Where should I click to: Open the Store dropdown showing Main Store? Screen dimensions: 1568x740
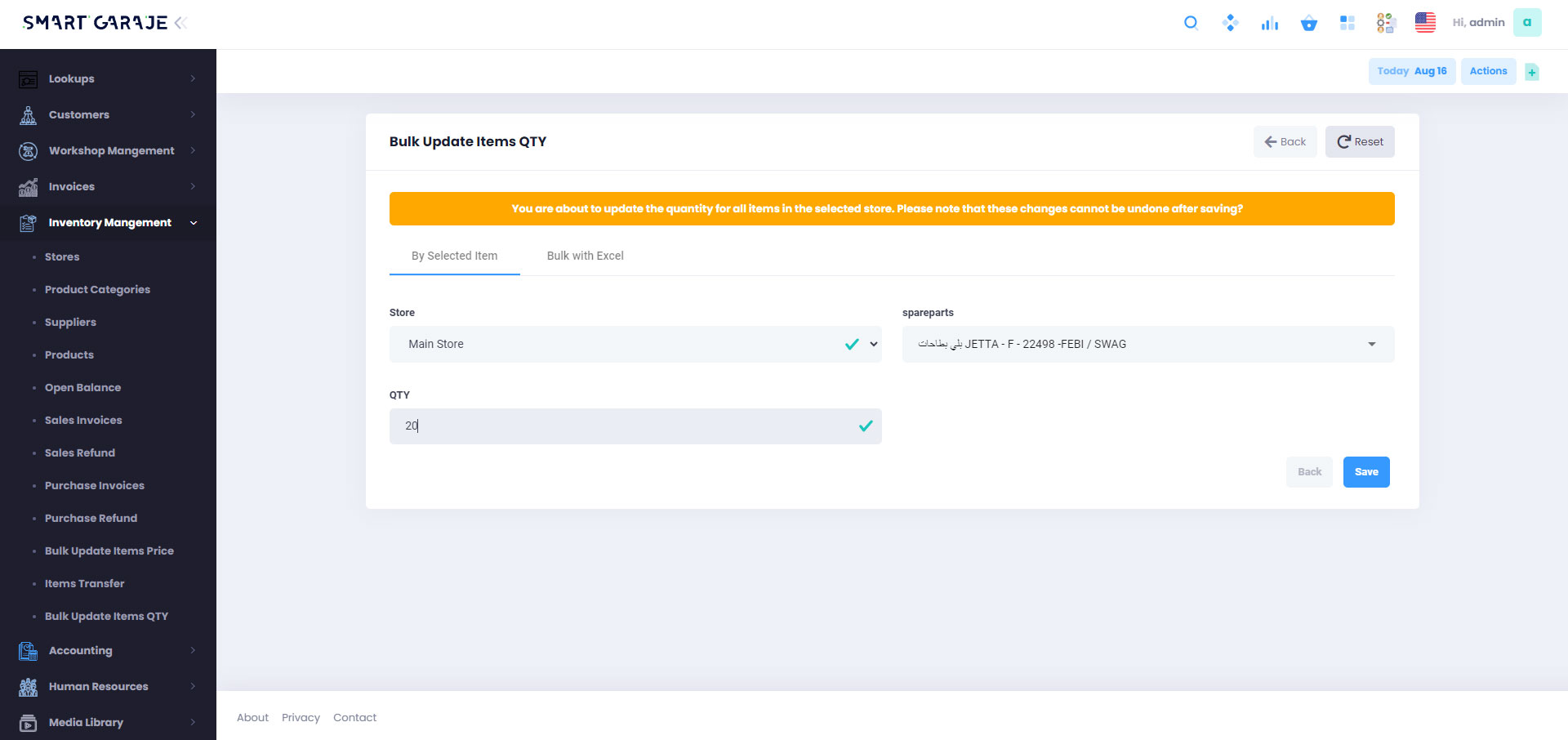[635, 344]
